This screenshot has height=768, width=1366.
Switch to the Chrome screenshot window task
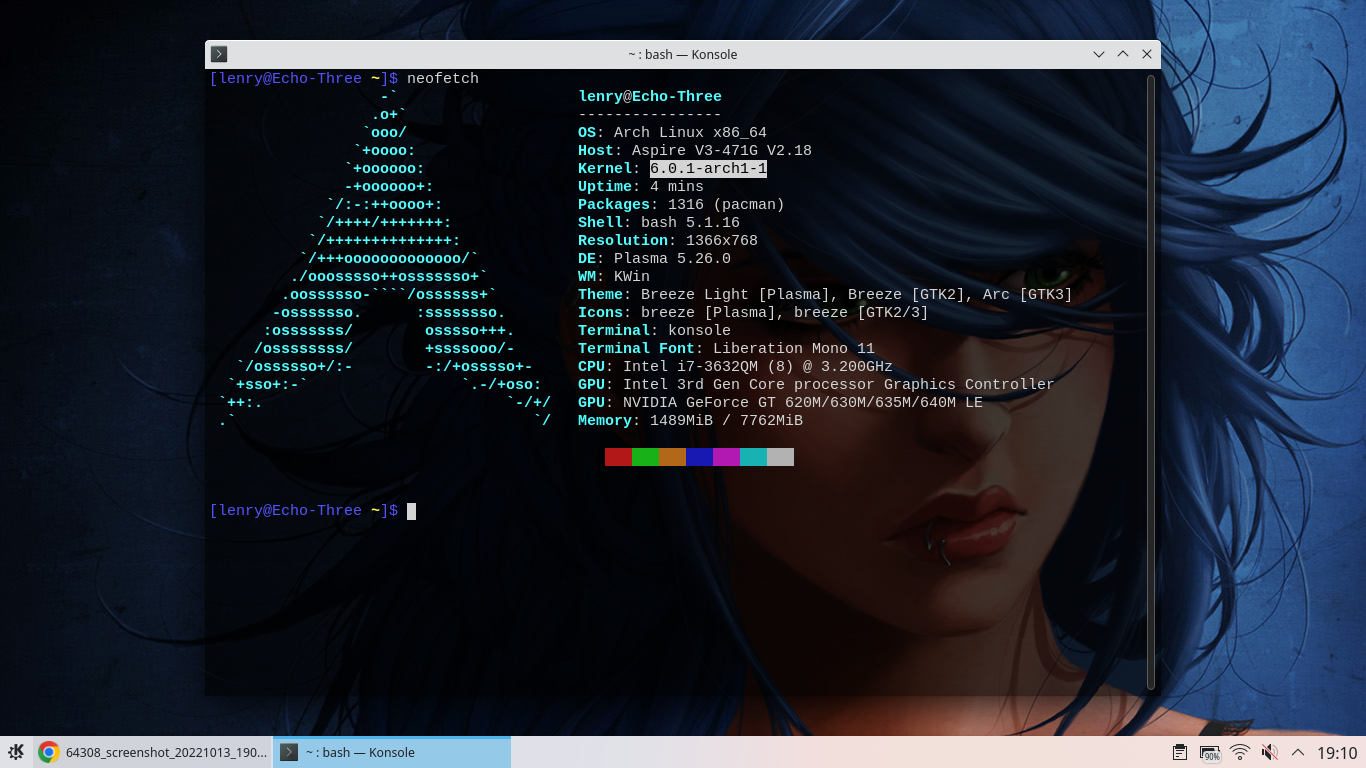pyautogui.click(x=153, y=752)
